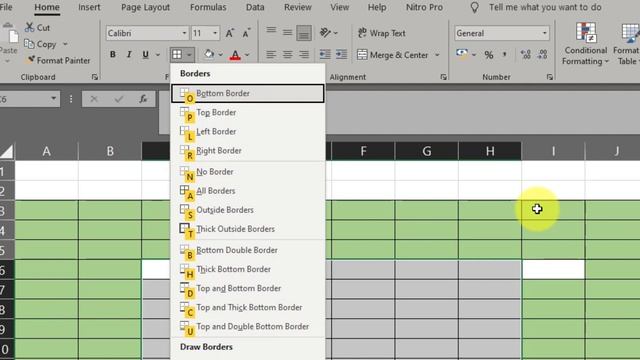Set Top Align for cells

tap(271, 32)
